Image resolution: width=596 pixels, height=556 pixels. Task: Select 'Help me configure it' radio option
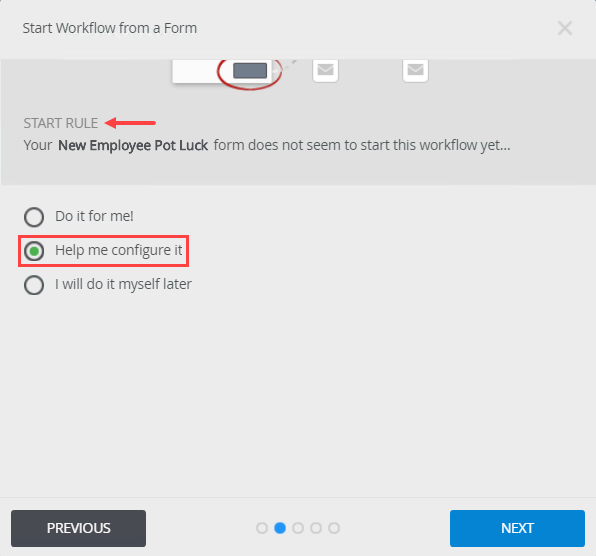34,251
